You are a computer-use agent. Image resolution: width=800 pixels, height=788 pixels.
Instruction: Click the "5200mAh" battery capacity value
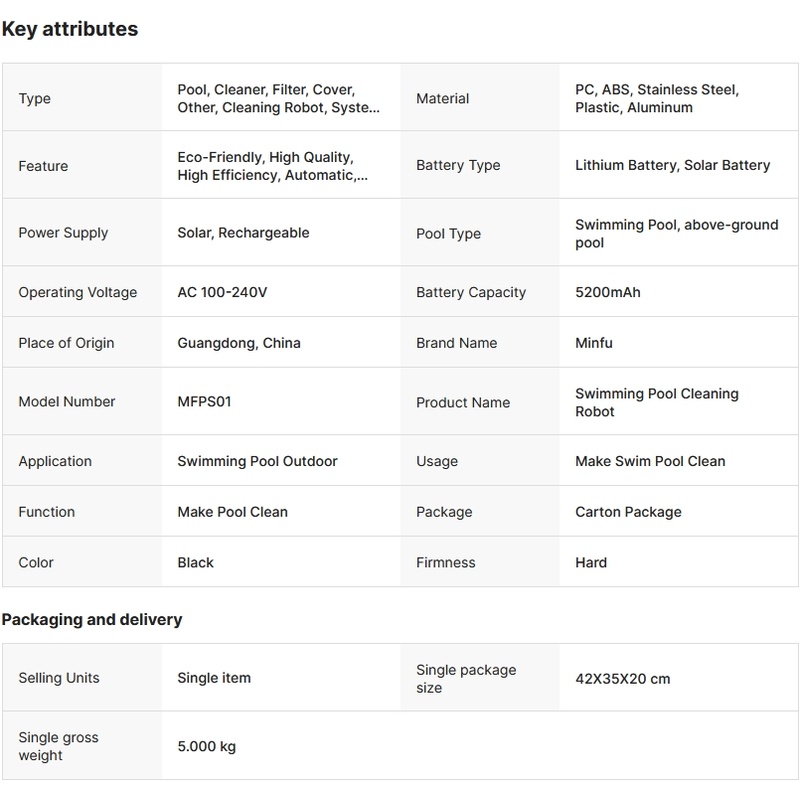tap(607, 292)
